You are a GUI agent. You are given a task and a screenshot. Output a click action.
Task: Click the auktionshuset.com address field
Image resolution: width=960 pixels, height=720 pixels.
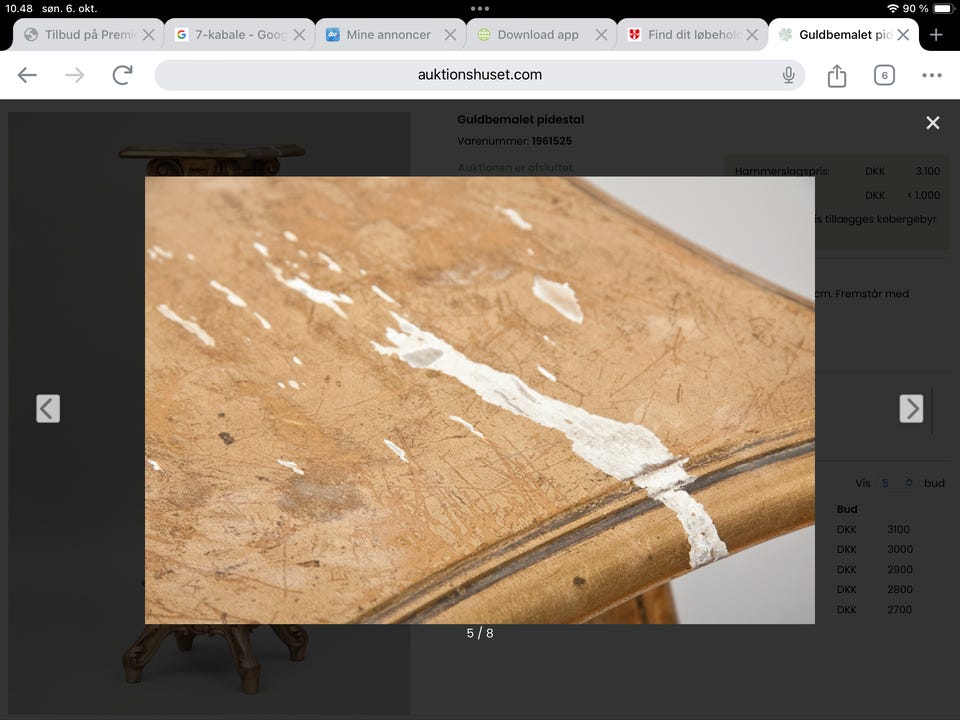[x=479, y=75]
